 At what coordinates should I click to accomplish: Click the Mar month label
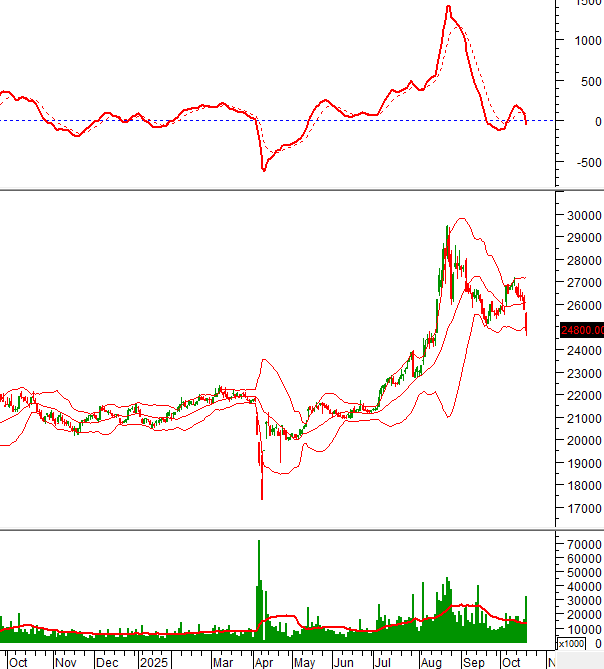point(222,662)
